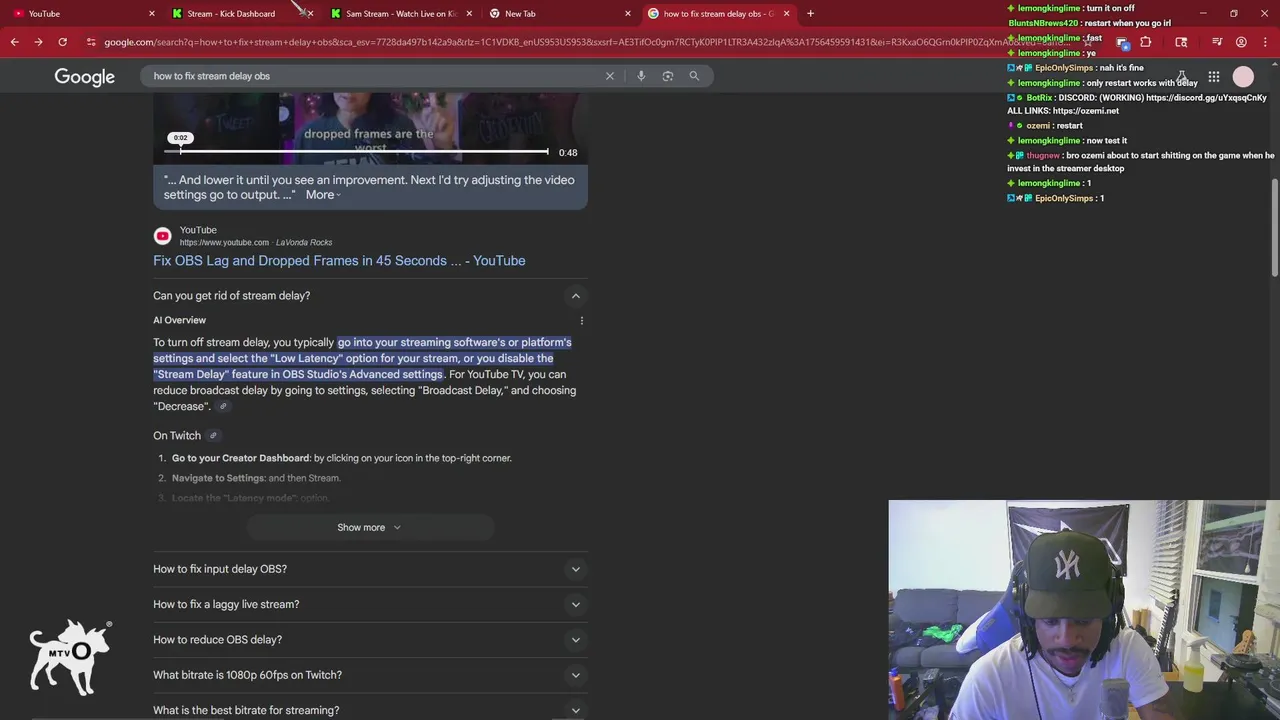This screenshot has height=720, width=1280.
Task: Reload the Google results page
Action: pyautogui.click(x=62, y=42)
